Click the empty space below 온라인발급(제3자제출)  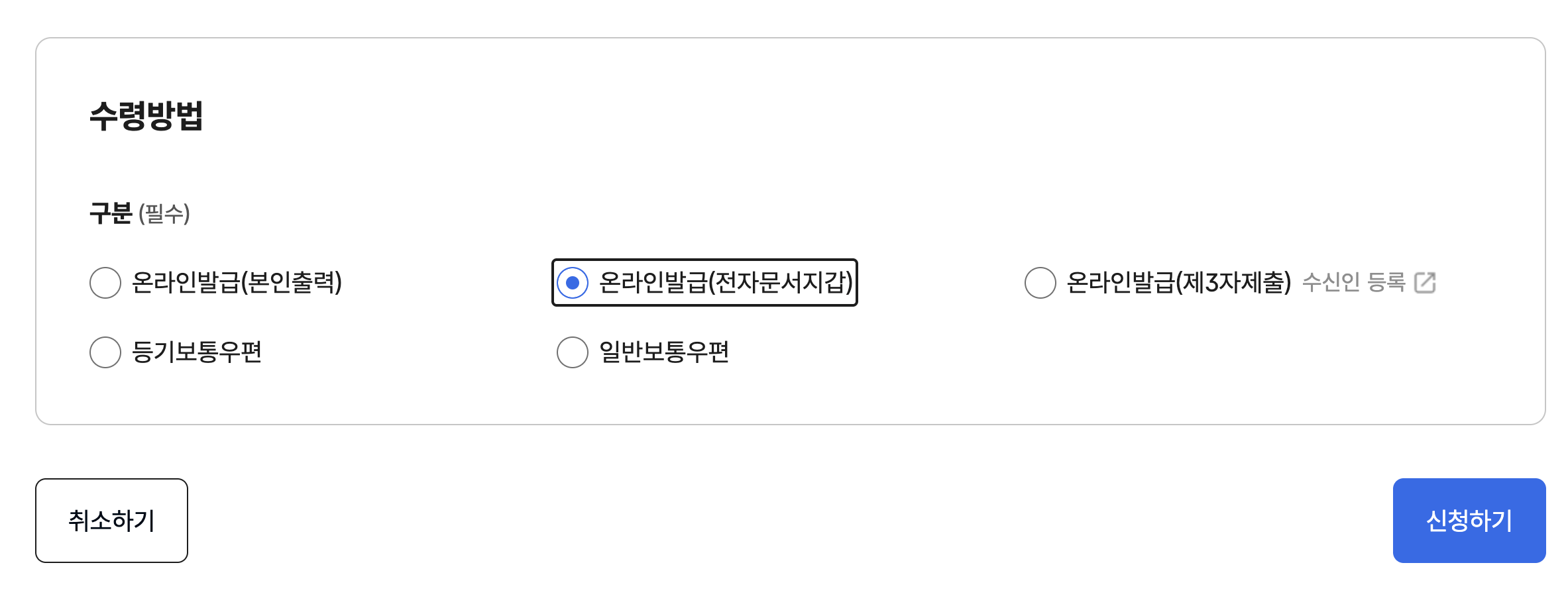tap(1226, 352)
